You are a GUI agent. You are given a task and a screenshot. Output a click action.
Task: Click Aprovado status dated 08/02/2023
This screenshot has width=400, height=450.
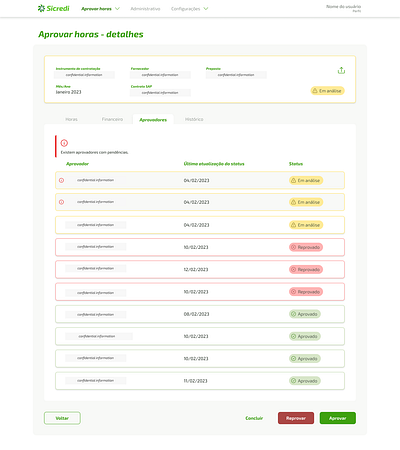click(305, 314)
